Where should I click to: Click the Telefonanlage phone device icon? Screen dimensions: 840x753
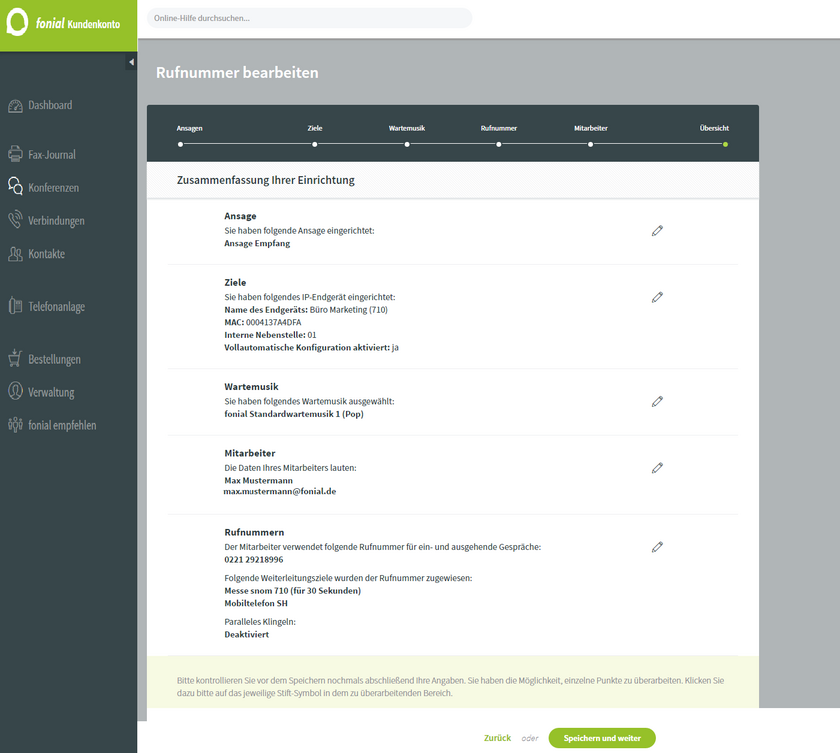tap(15, 306)
